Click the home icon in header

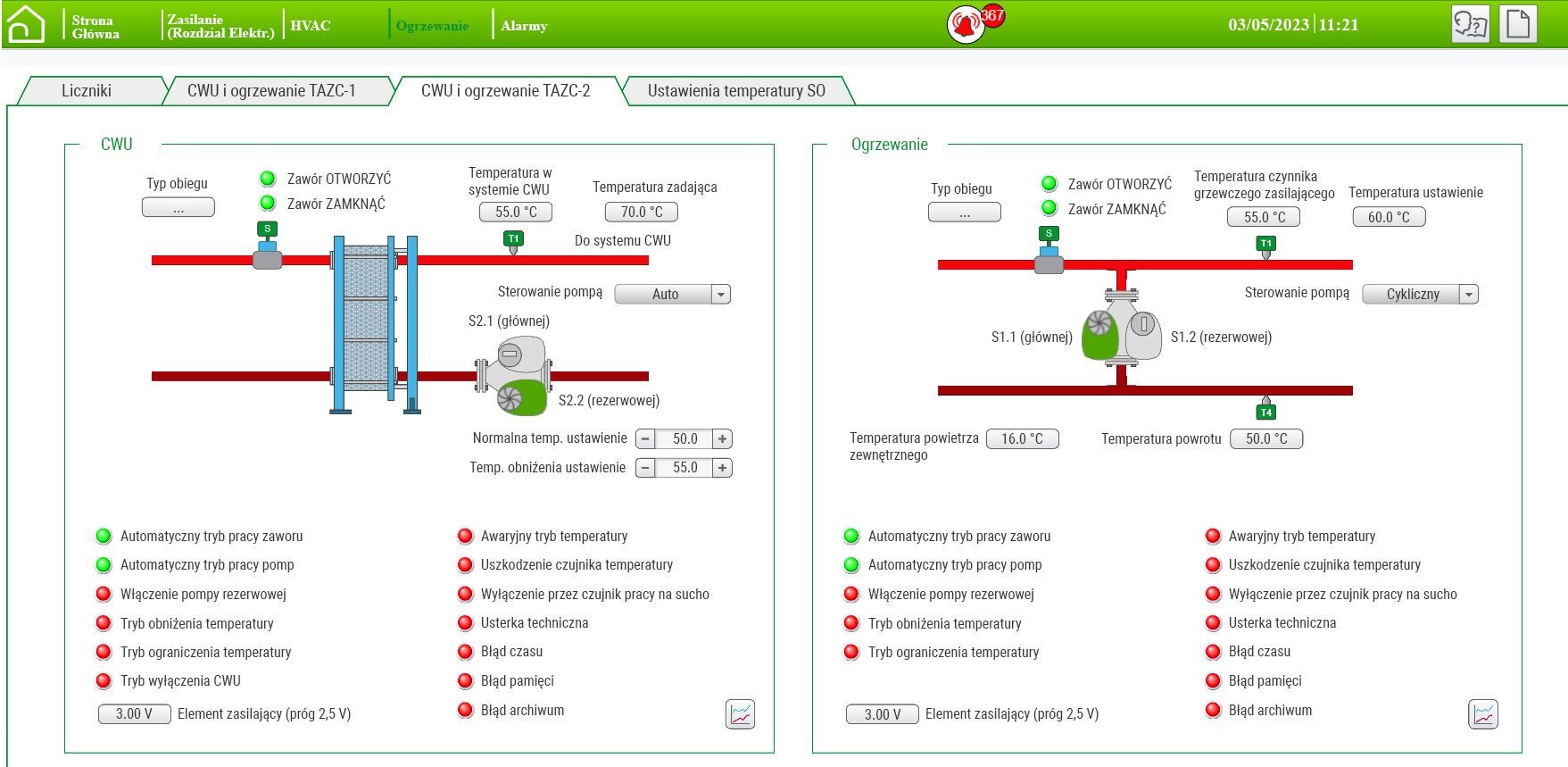[x=26, y=24]
